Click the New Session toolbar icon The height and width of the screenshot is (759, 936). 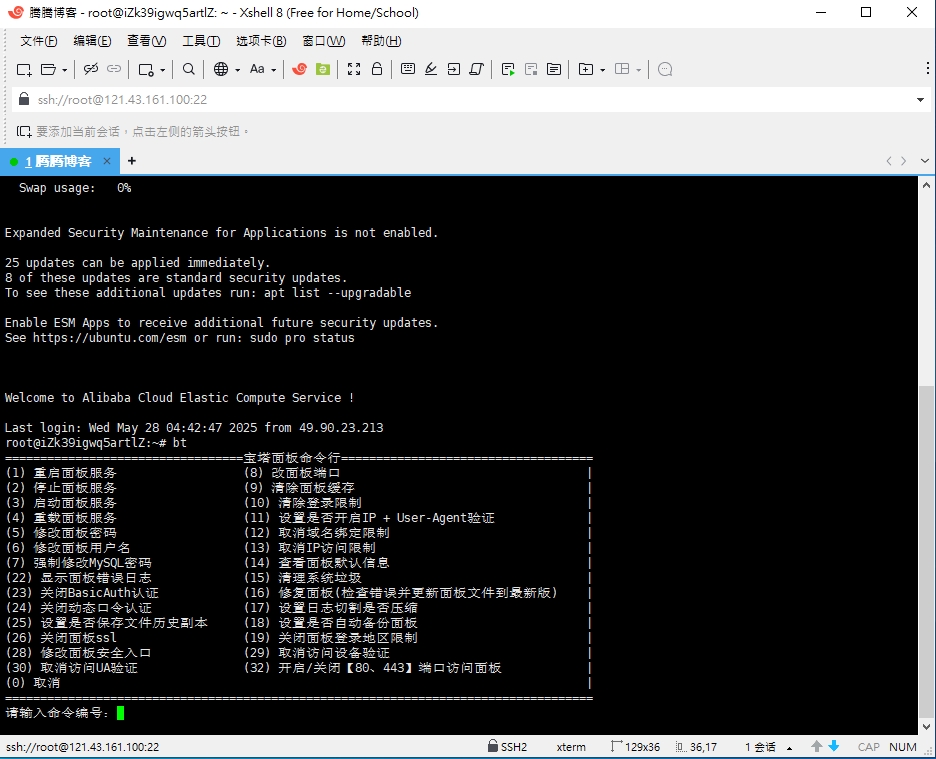[x=24, y=69]
